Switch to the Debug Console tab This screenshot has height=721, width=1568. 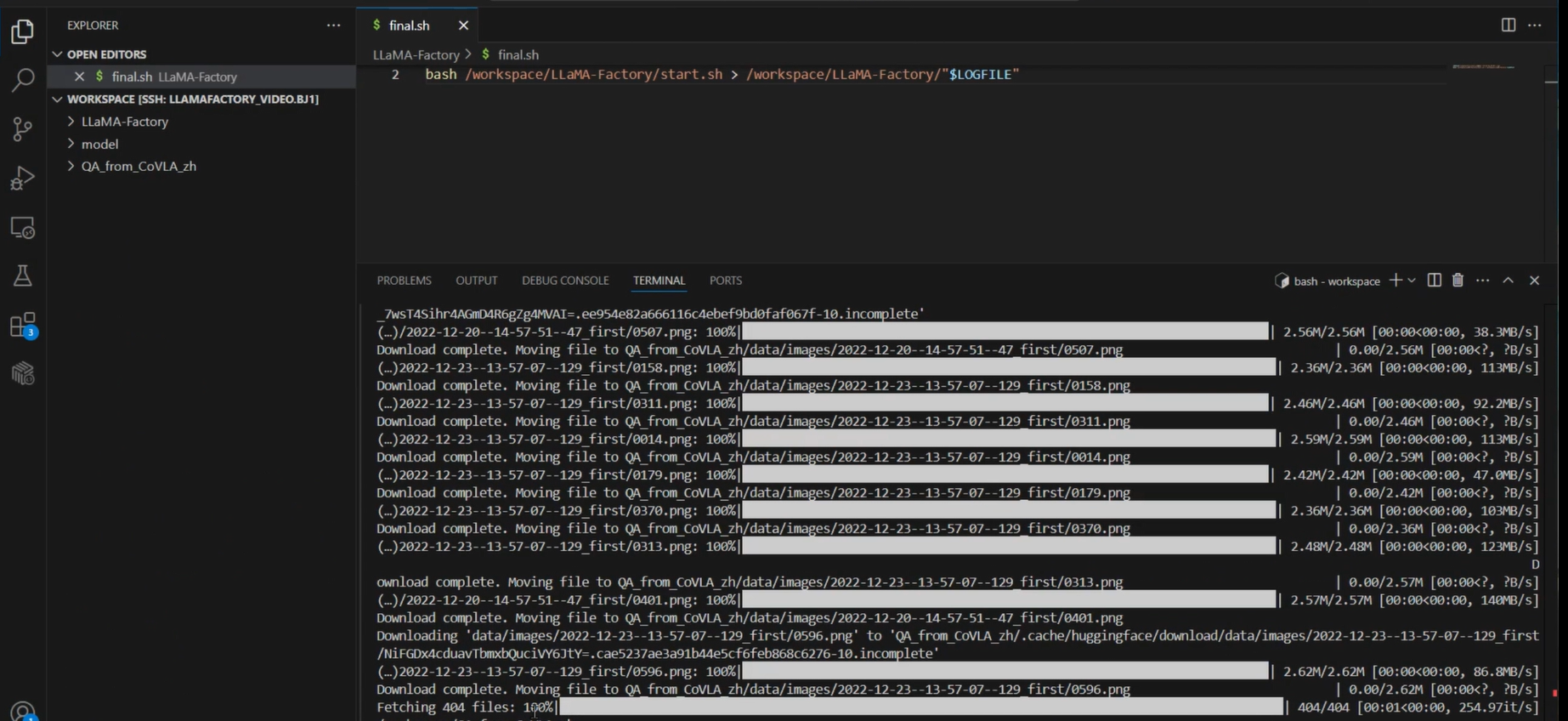click(564, 281)
